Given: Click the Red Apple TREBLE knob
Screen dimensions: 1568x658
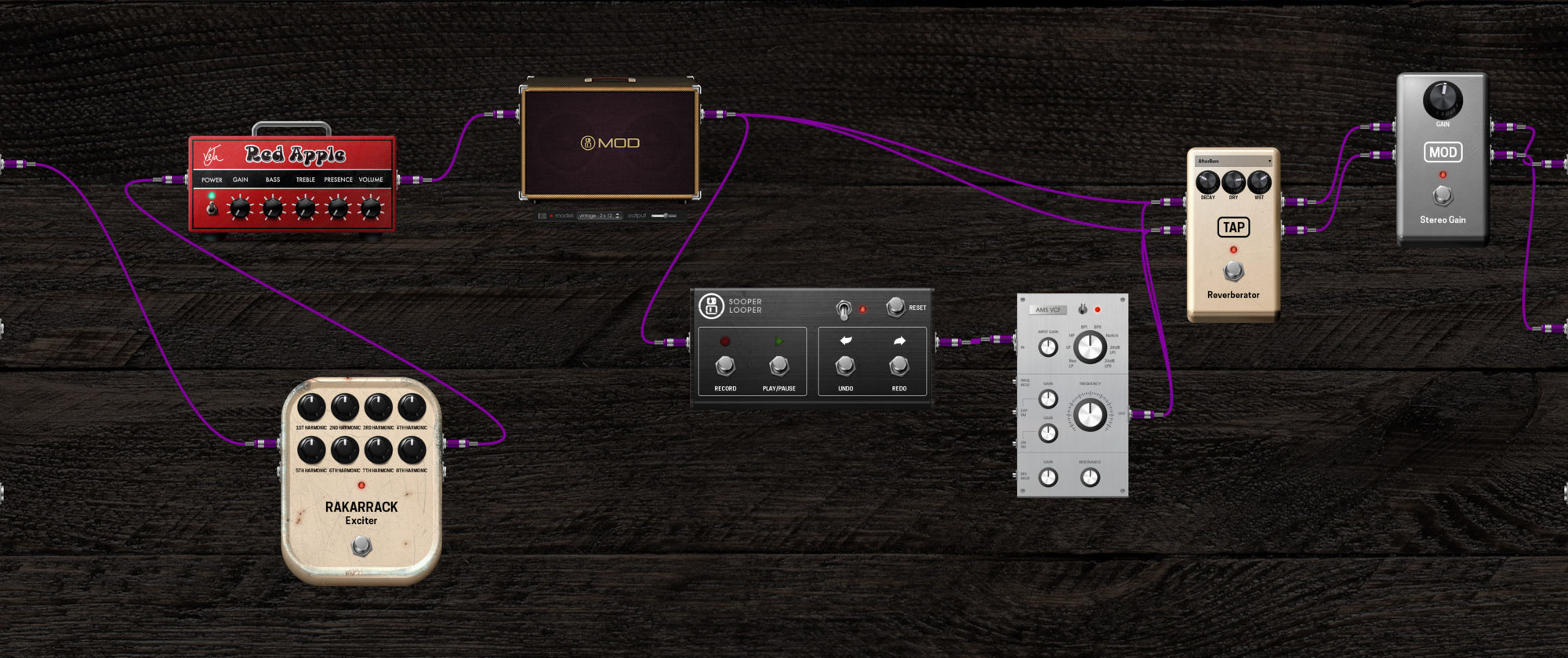Looking at the screenshot, I should click(x=306, y=209).
